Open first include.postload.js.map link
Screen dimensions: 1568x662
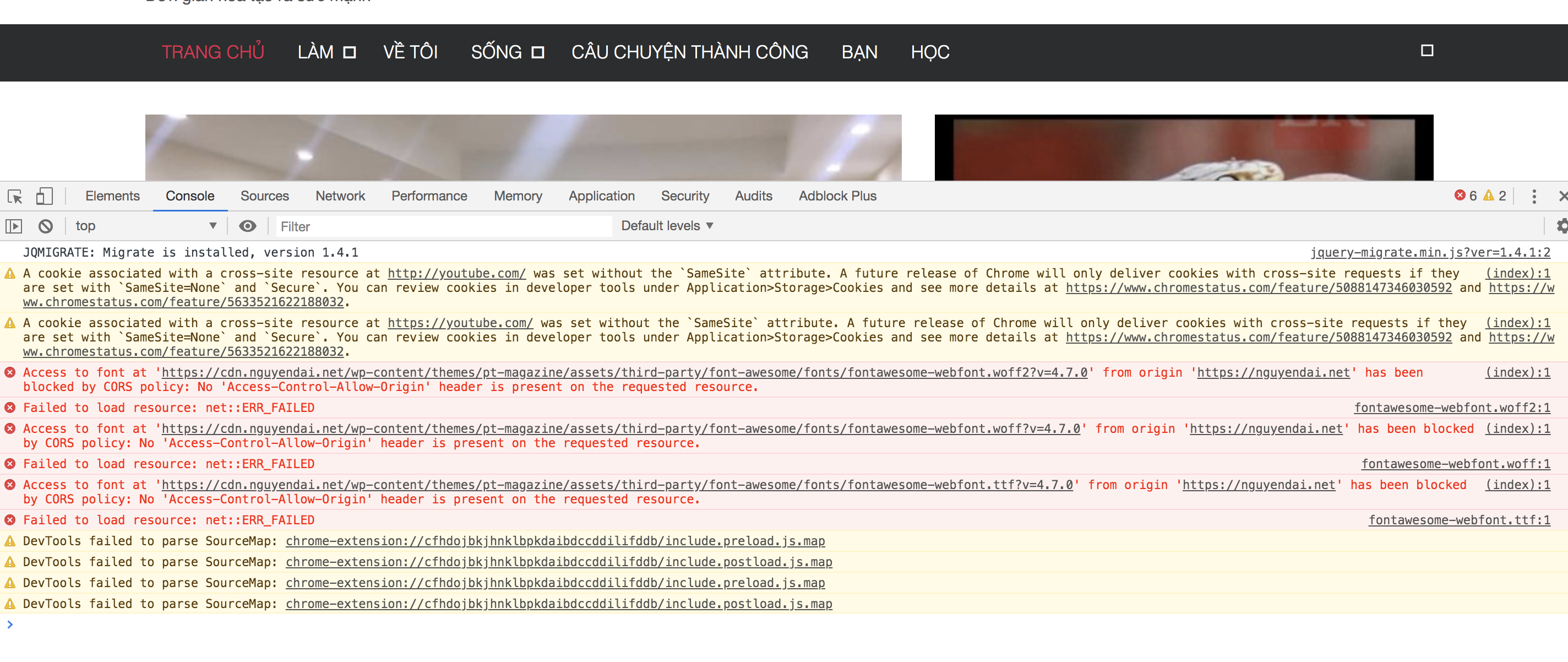click(559, 562)
